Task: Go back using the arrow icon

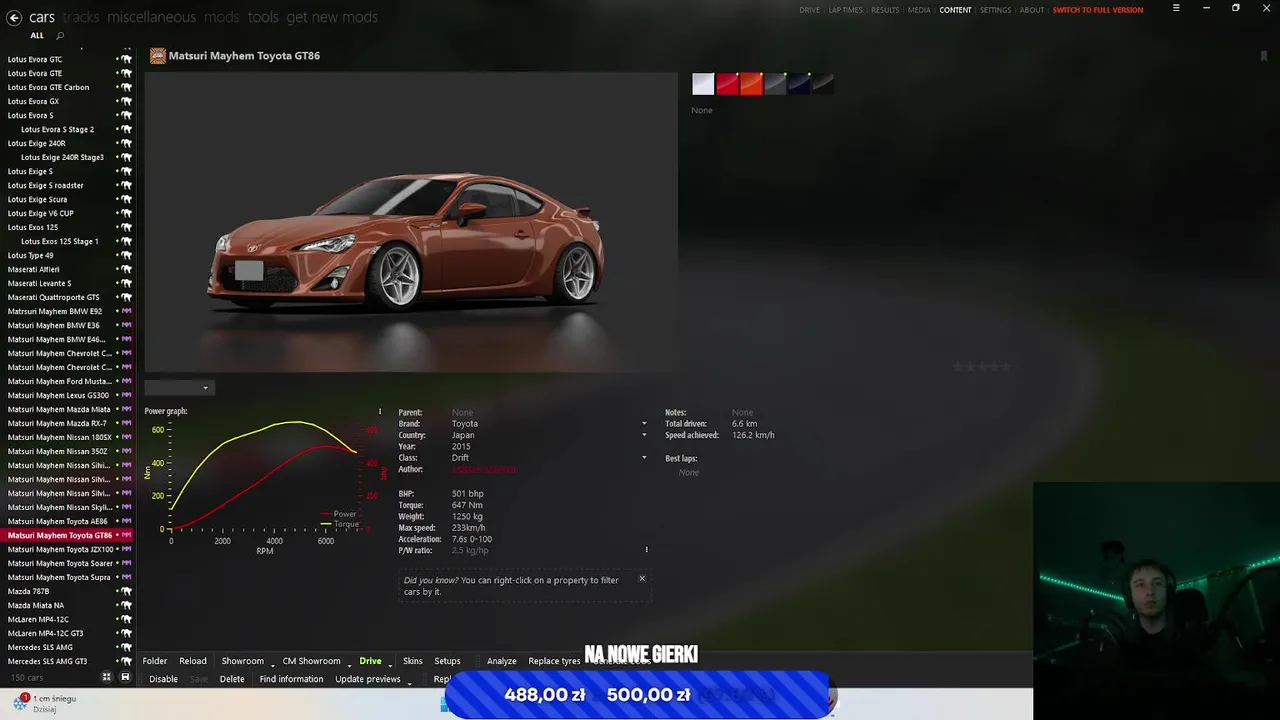Action: [14, 17]
